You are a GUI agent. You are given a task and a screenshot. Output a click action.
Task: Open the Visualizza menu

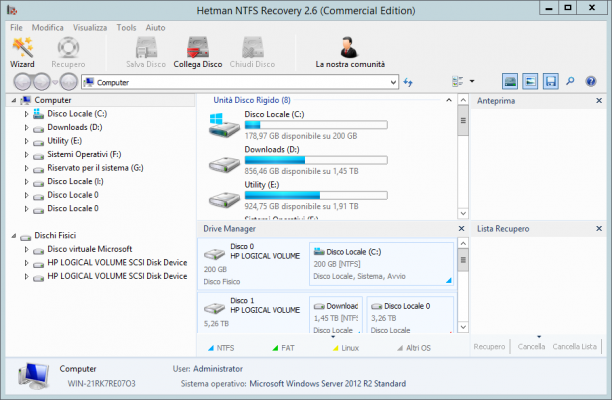click(x=90, y=28)
